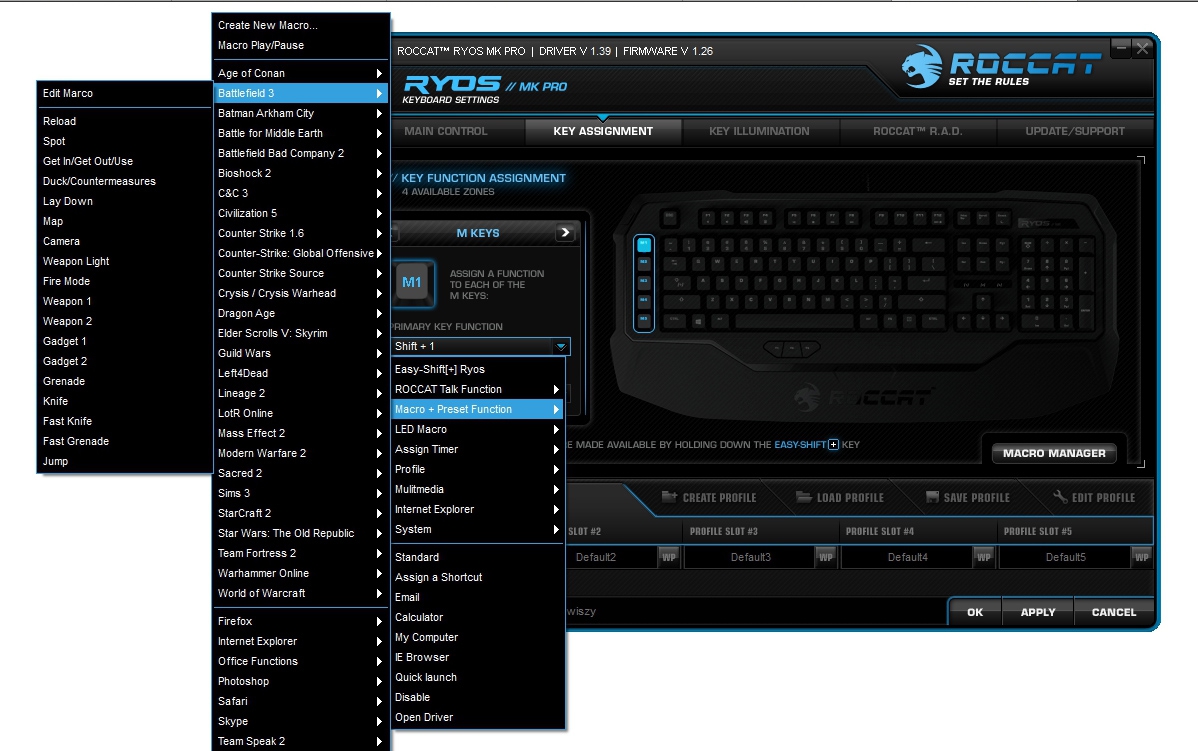Expand the Mulitmedia submenu
Viewport: 1198px width, 751px height.
tap(478, 489)
